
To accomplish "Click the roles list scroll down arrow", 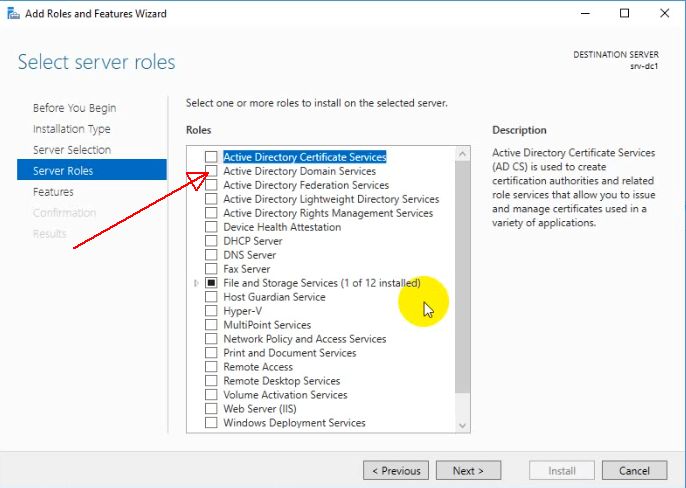I will point(462,425).
